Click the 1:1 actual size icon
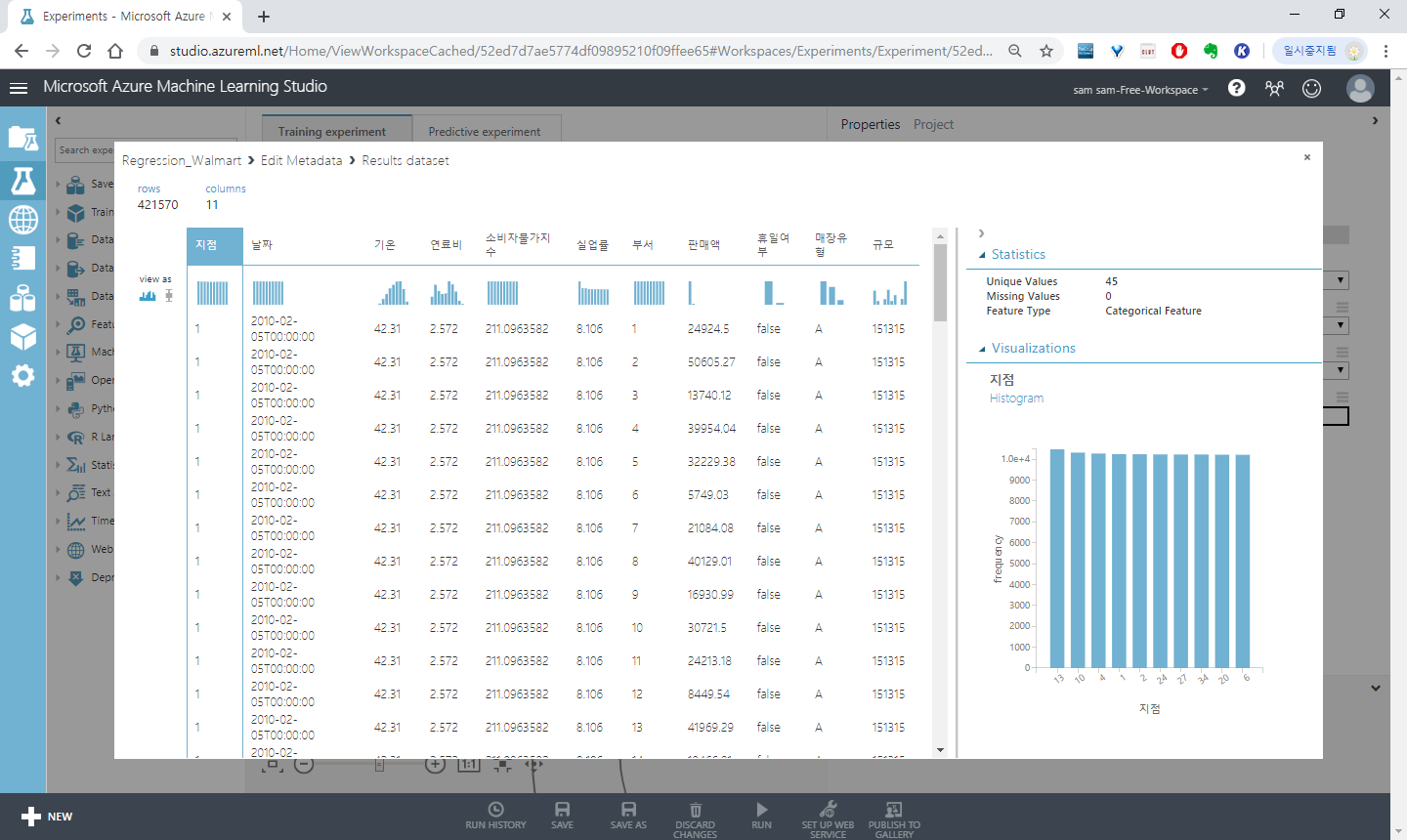 (469, 765)
